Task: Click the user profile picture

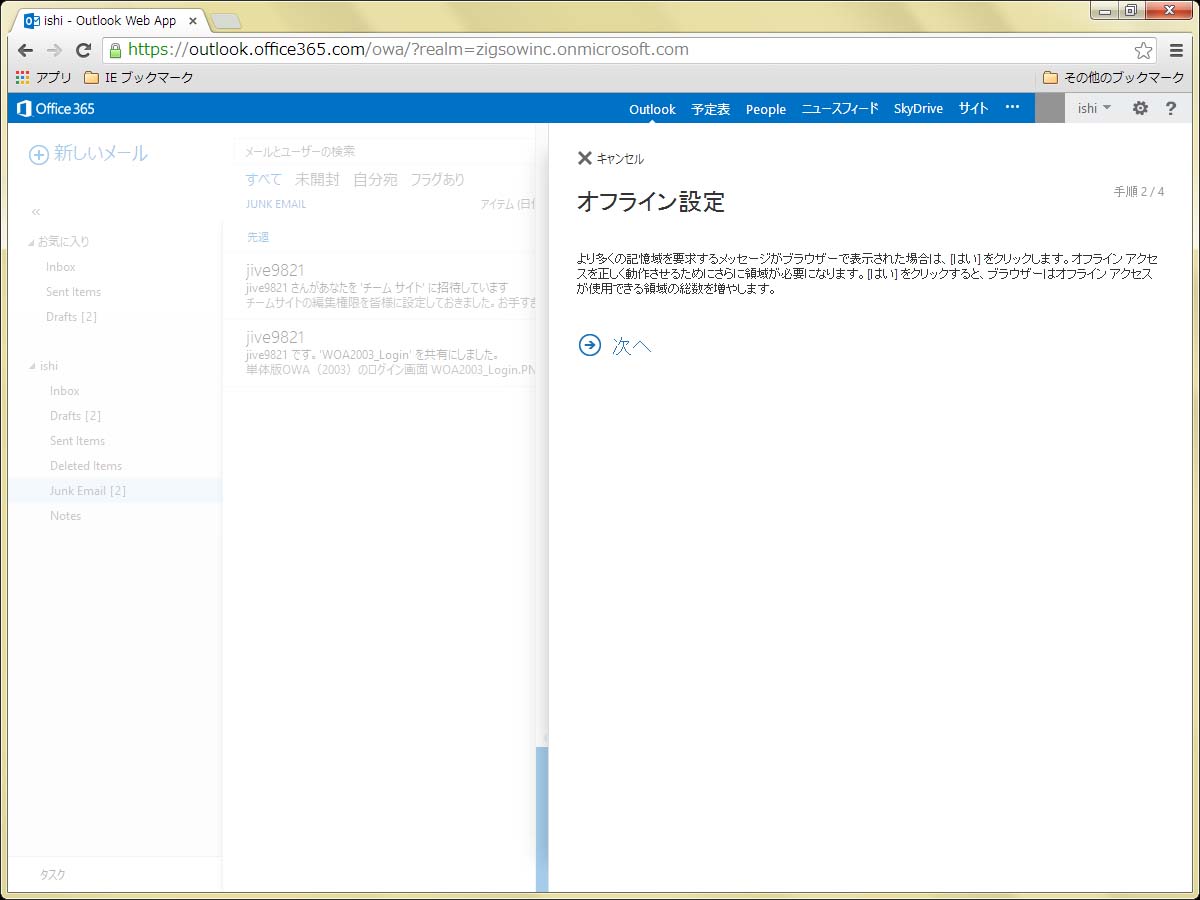Action: [1050, 108]
